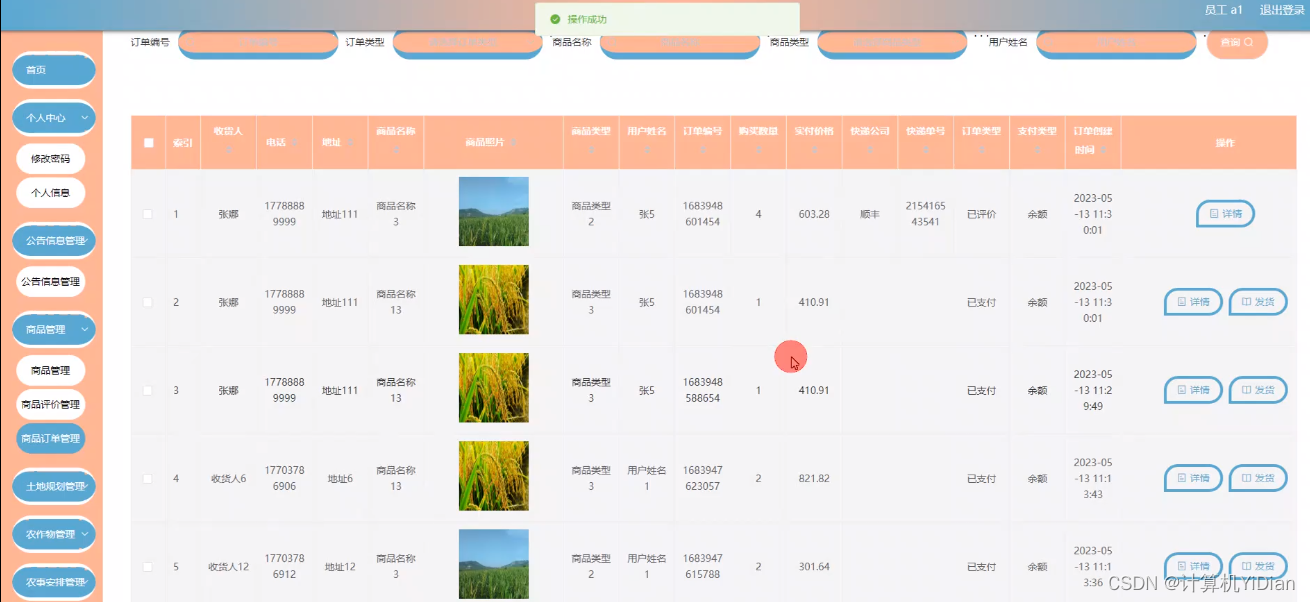This screenshot has height=602, width=1310.
Task: Collapse the 个人中心 sidebar section
Action: 53,117
